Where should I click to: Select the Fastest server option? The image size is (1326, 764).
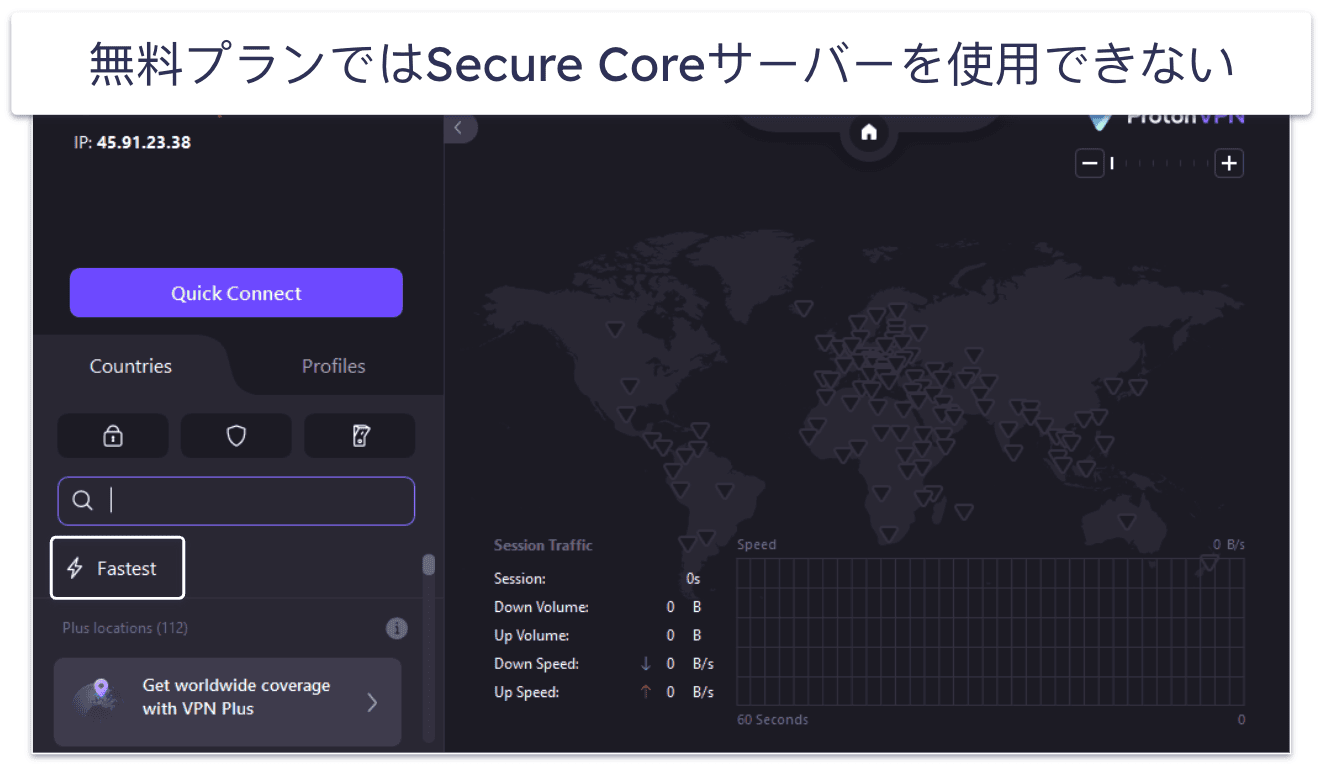(118, 568)
